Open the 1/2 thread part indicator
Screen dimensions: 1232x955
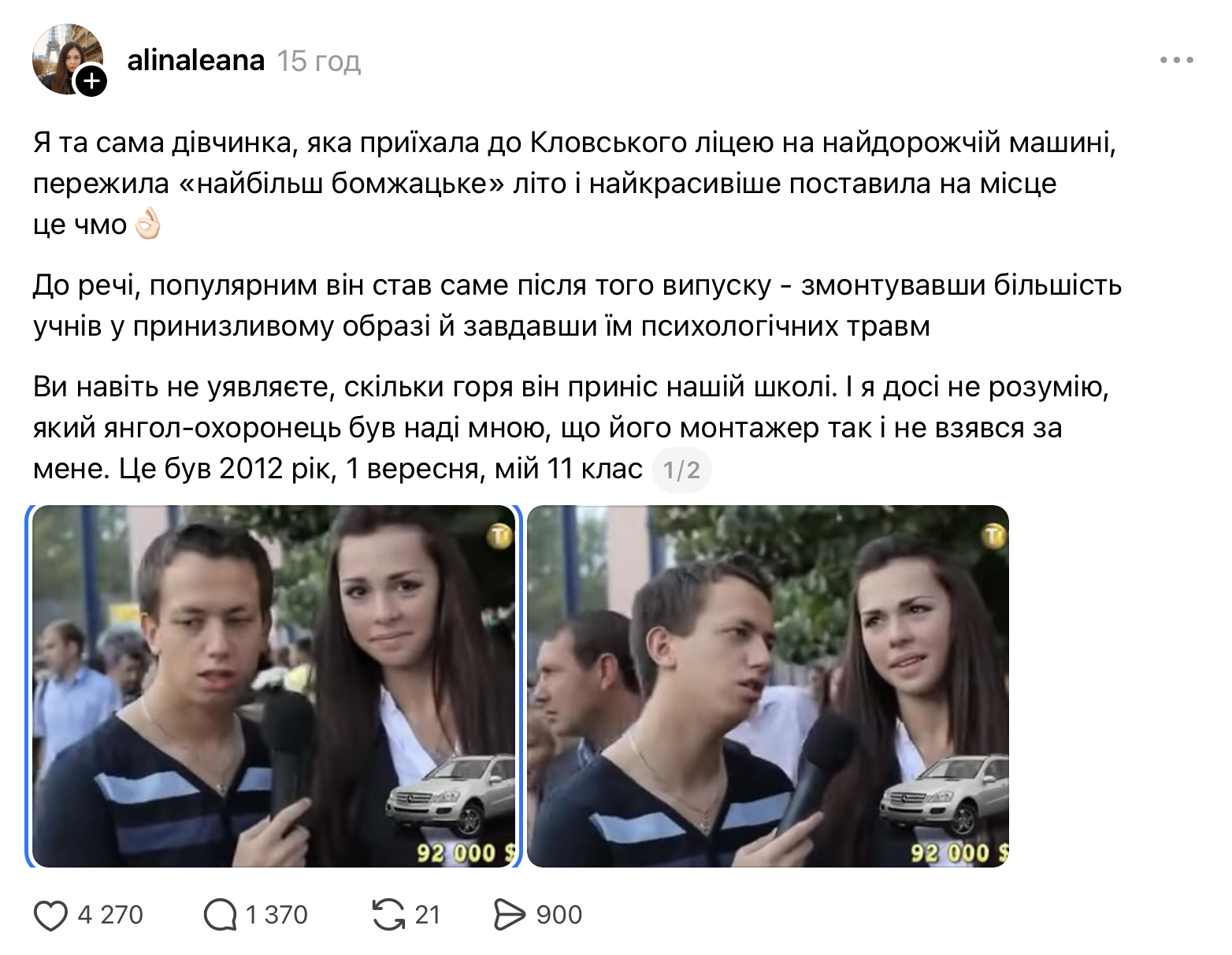pyautogui.click(x=681, y=470)
